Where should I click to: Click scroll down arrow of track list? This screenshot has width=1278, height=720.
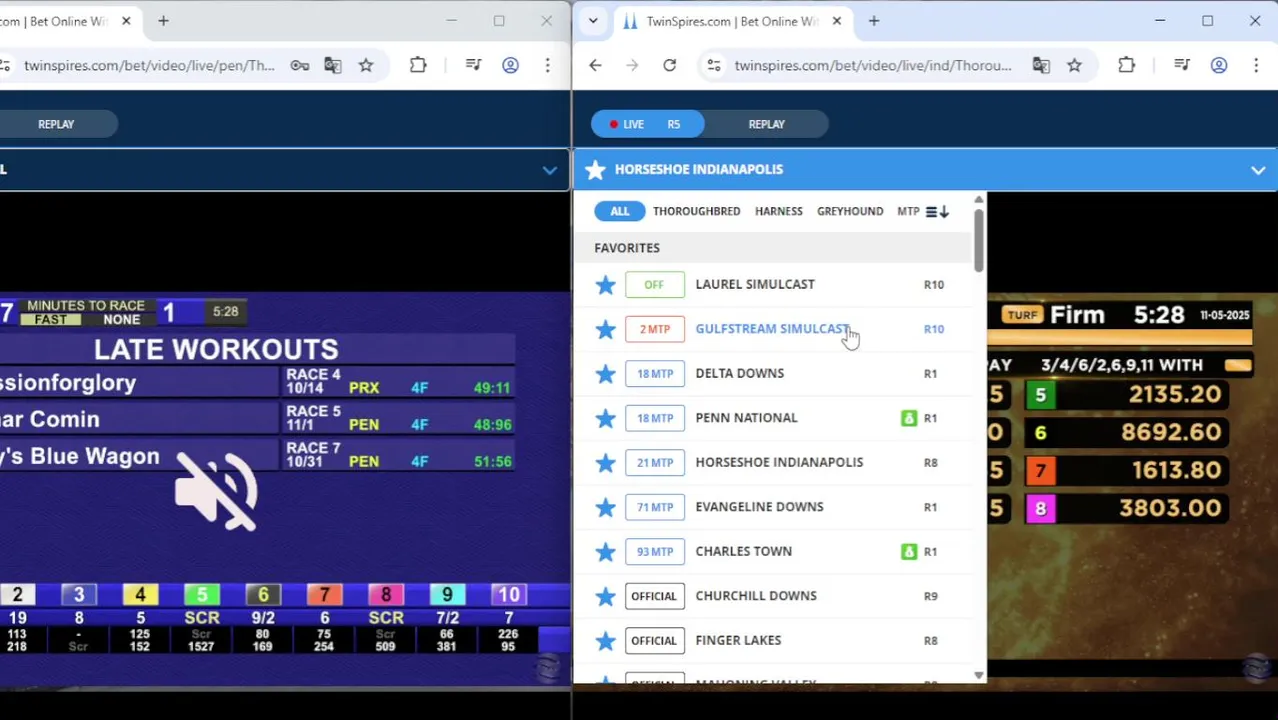[x=978, y=676]
